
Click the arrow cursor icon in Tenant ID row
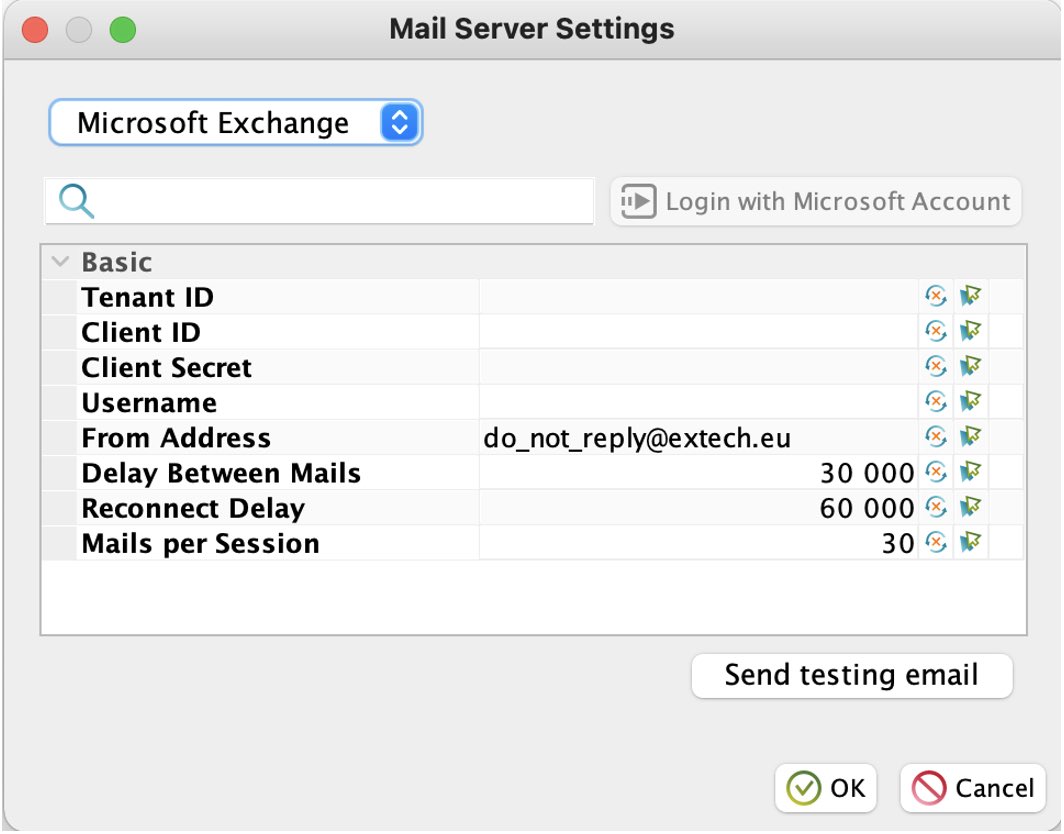pos(970,297)
